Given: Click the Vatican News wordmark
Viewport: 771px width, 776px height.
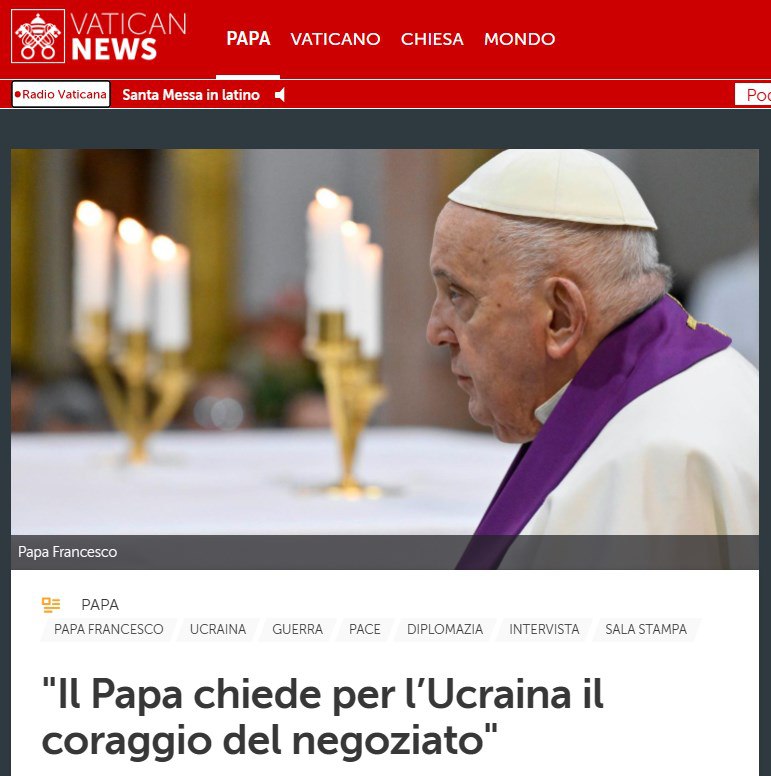Looking at the screenshot, I should click(x=129, y=37).
